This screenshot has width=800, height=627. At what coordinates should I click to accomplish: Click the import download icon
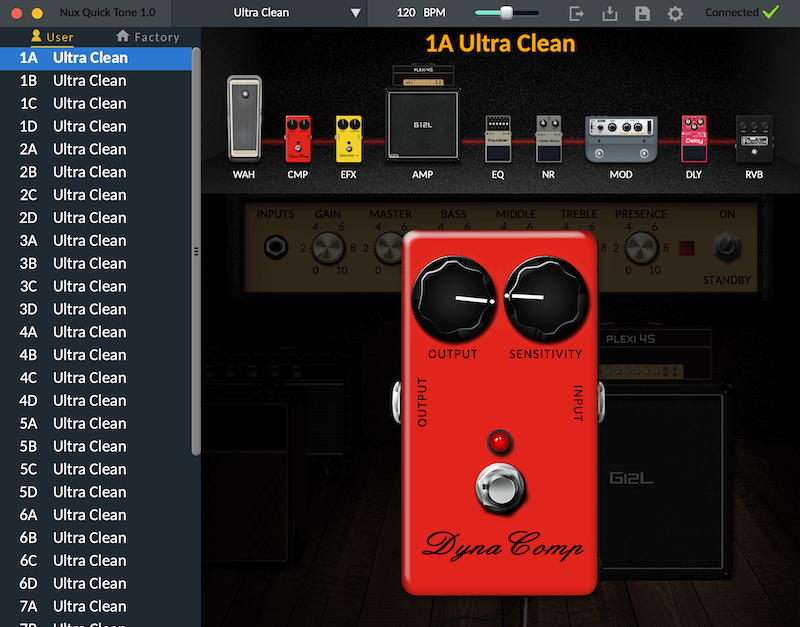(x=610, y=13)
